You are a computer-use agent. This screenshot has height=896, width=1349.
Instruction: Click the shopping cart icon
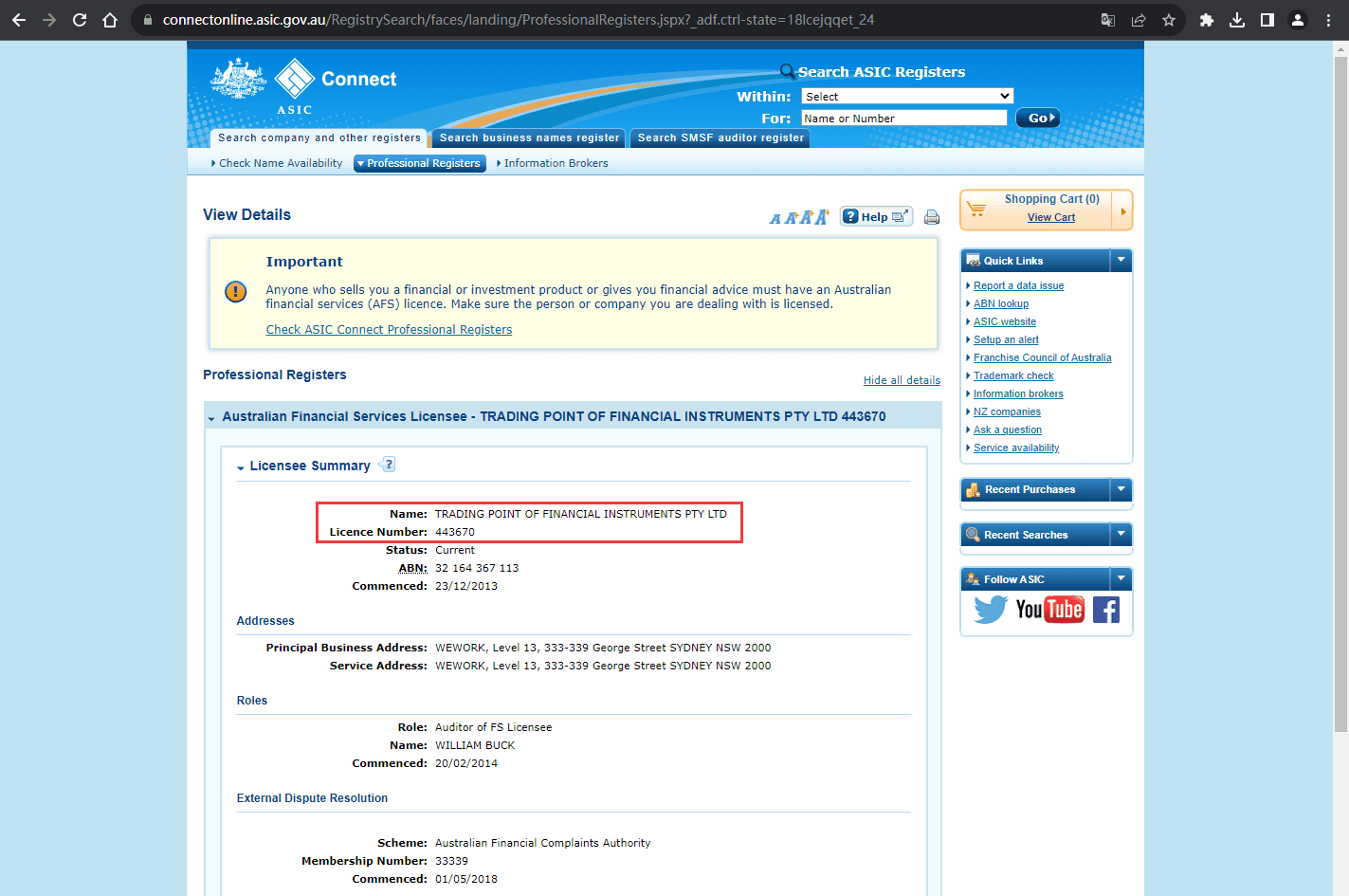click(x=976, y=210)
